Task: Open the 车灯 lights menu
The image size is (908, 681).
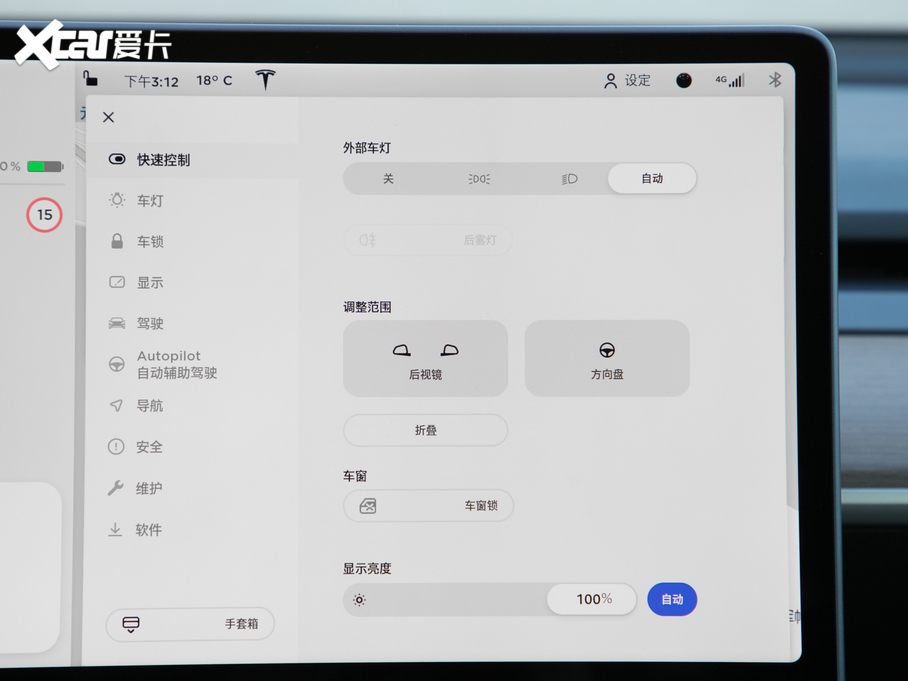Action: click(x=150, y=201)
